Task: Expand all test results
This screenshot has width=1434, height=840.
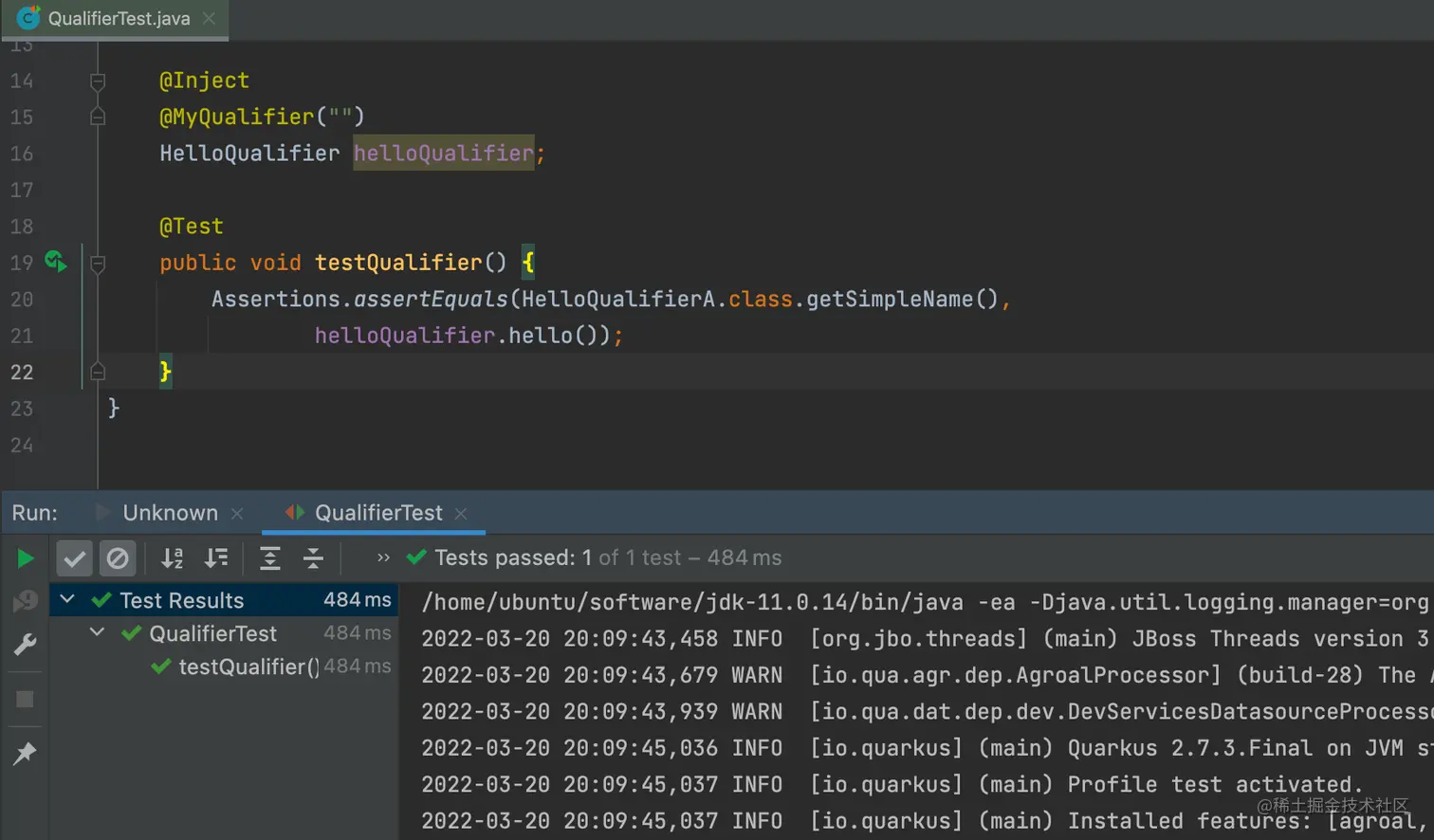Action: [269, 558]
